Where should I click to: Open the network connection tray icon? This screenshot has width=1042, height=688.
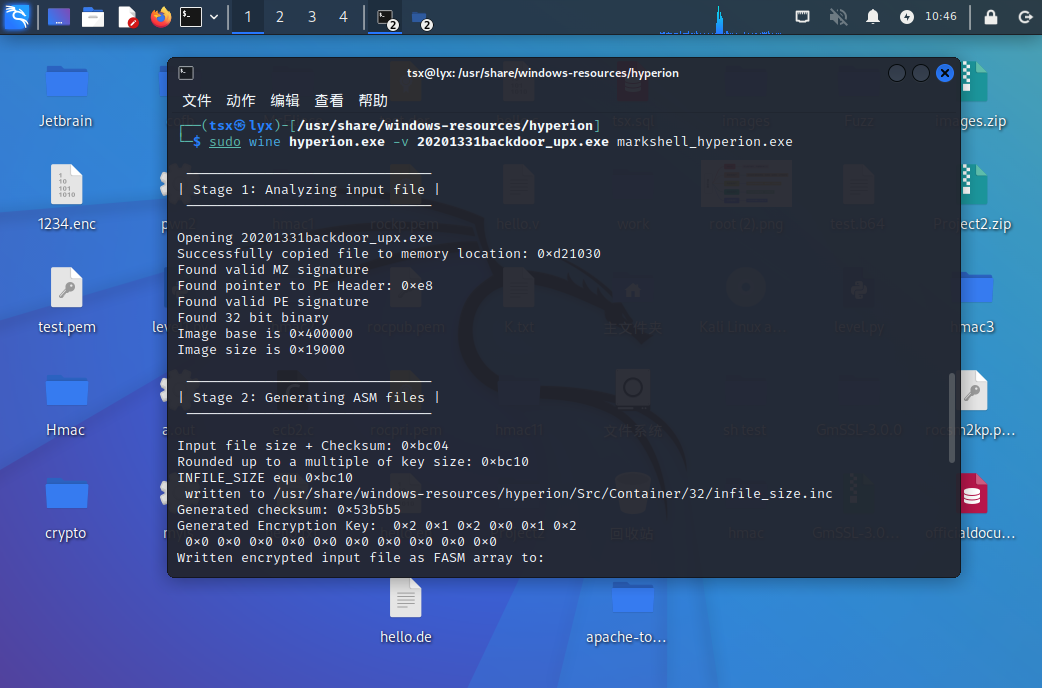pyautogui.click(x=802, y=17)
